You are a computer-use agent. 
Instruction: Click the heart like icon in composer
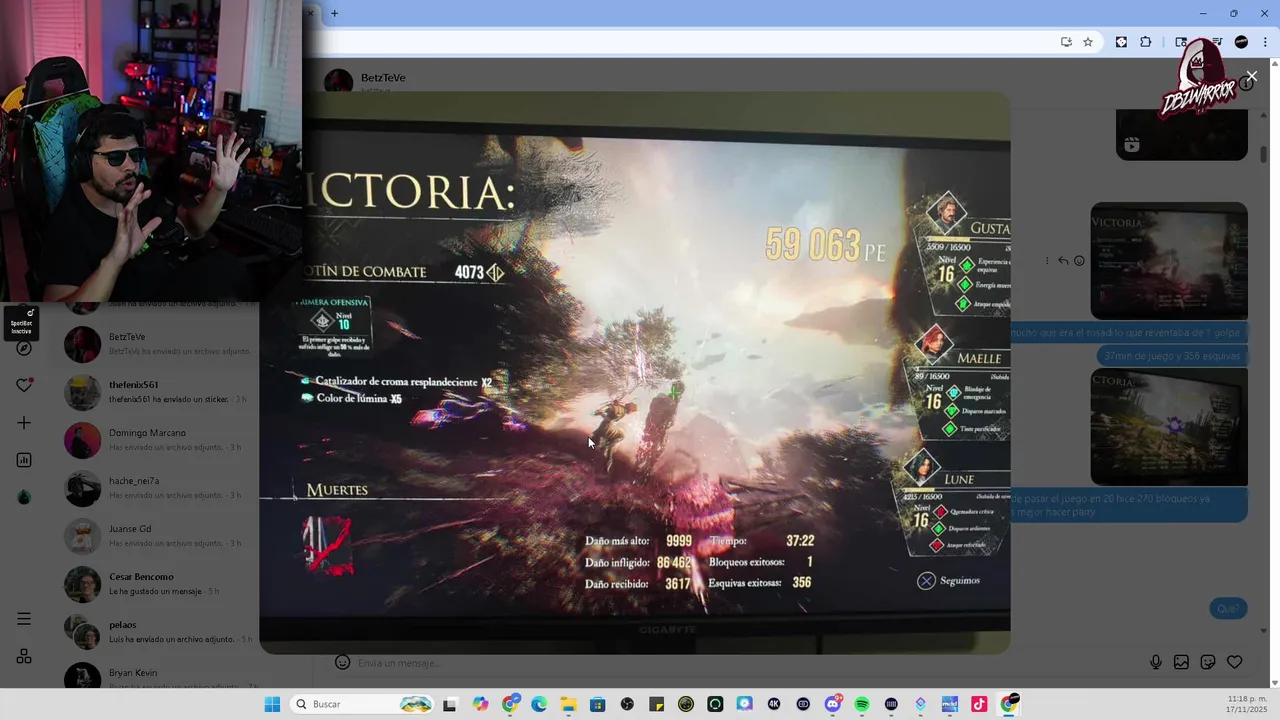(1234, 662)
